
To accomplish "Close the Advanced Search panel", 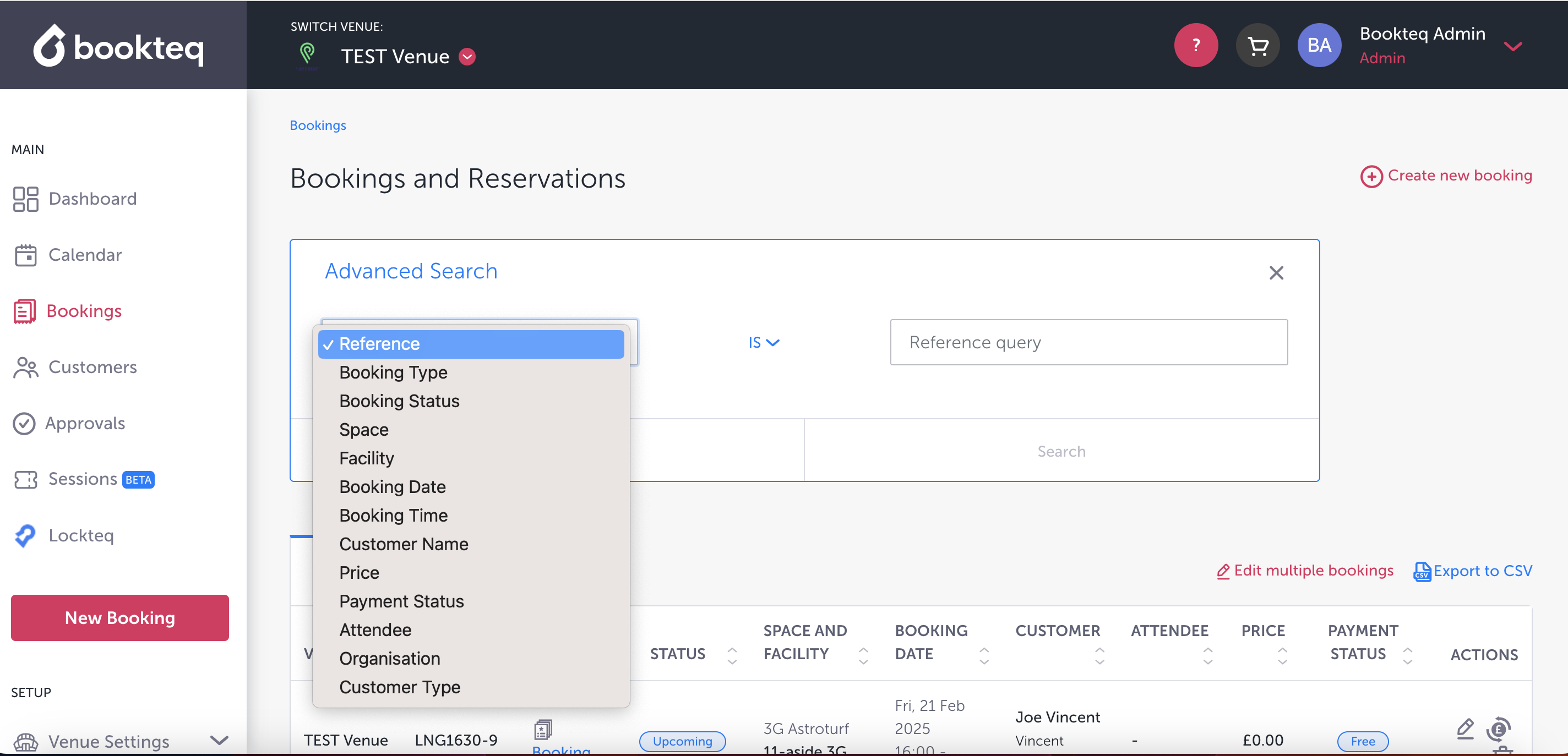I will [1276, 273].
